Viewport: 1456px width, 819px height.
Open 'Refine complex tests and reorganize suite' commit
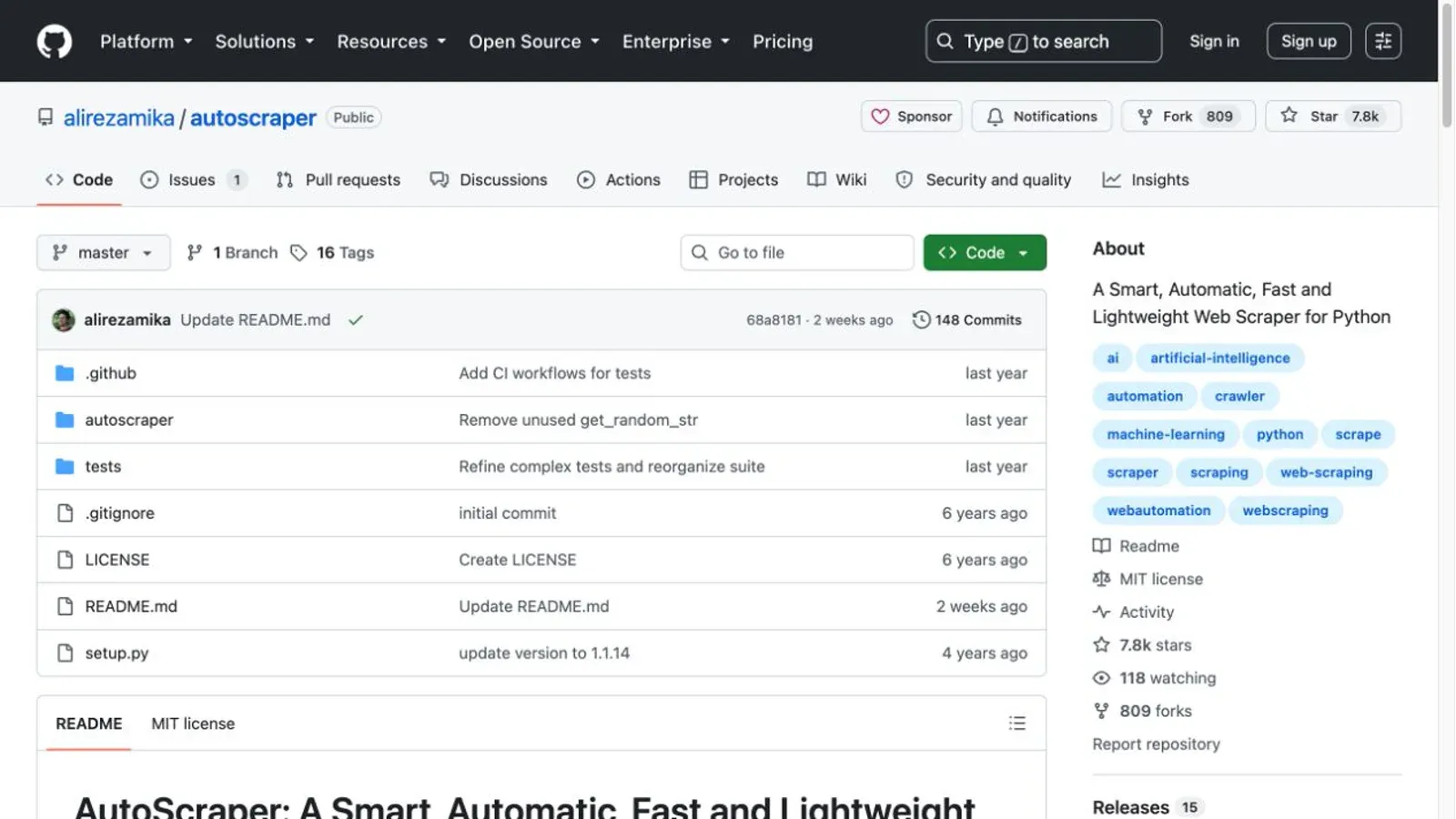click(x=612, y=467)
